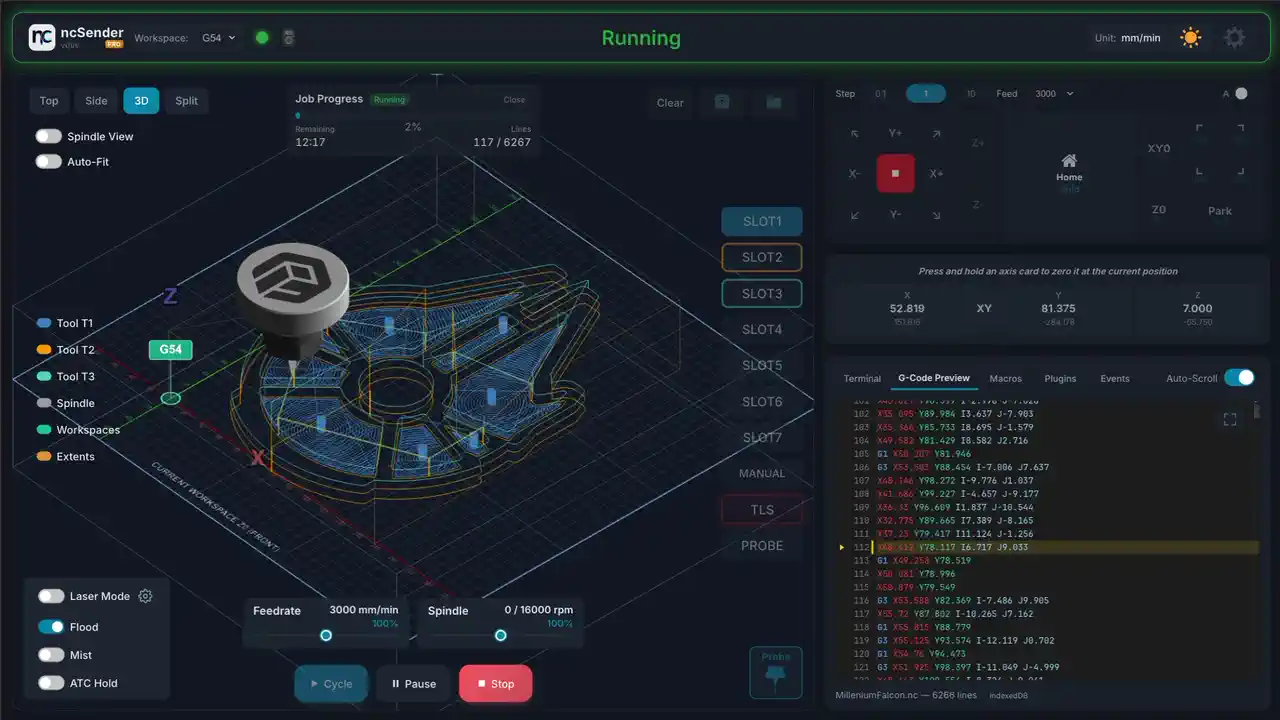The image size is (1280, 720).
Task: Click the green connection status indicator
Action: coord(262,38)
